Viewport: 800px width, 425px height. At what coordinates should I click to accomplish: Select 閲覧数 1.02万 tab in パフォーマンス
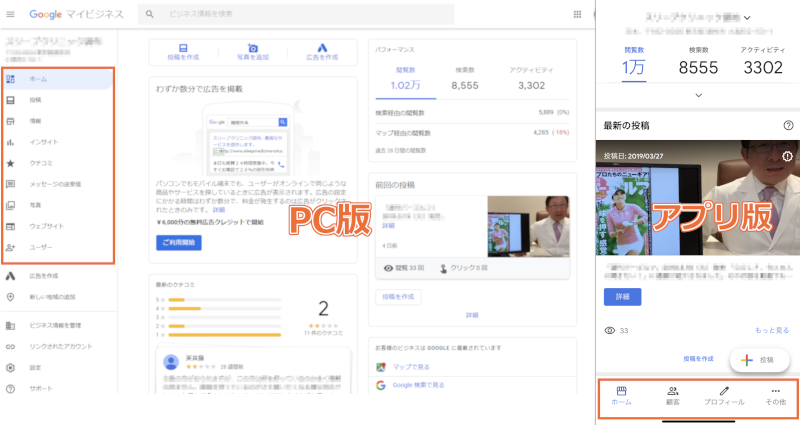pyautogui.click(x=406, y=79)
